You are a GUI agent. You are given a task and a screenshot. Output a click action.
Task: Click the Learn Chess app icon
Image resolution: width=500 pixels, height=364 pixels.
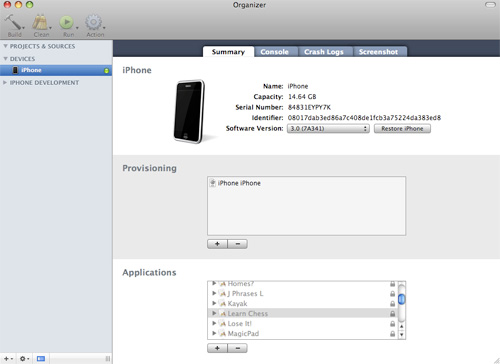222,314
